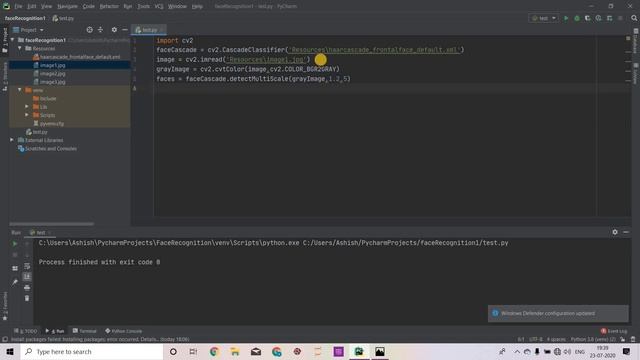Toggle the Favorites side tool window

coord(4,306)
